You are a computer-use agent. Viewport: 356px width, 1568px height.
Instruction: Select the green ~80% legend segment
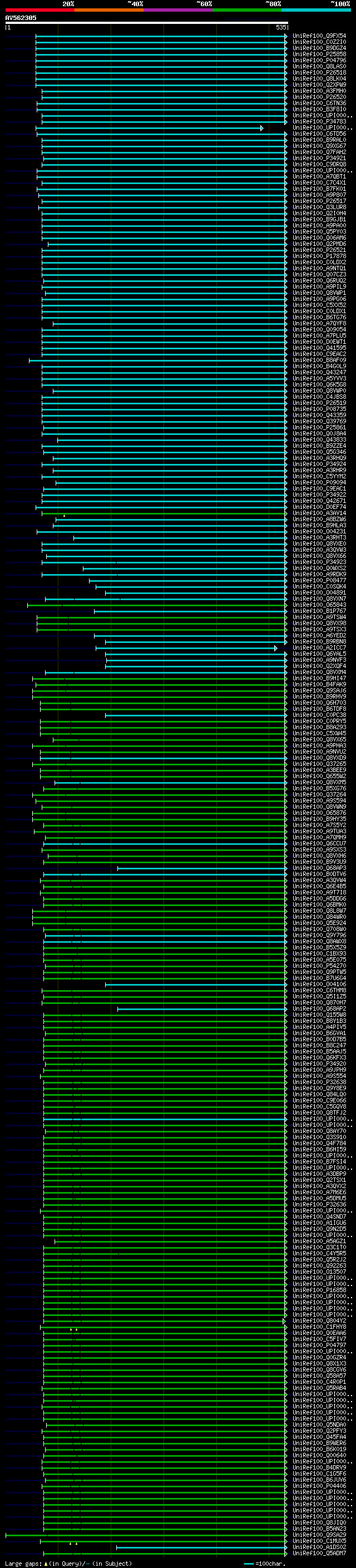pyautogui.click(x=247, y=10)
